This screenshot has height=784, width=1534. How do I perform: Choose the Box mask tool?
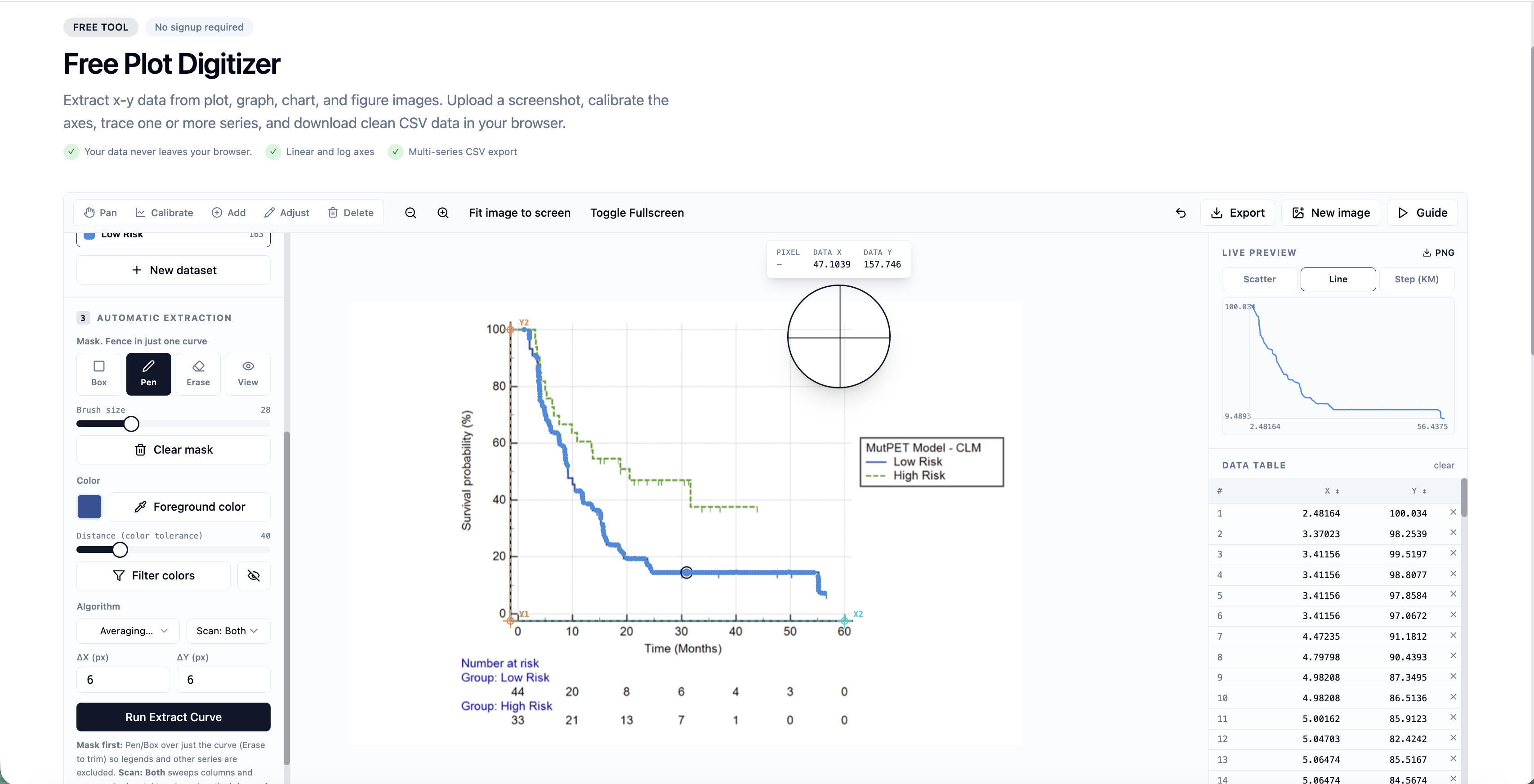tap(99, 374)
